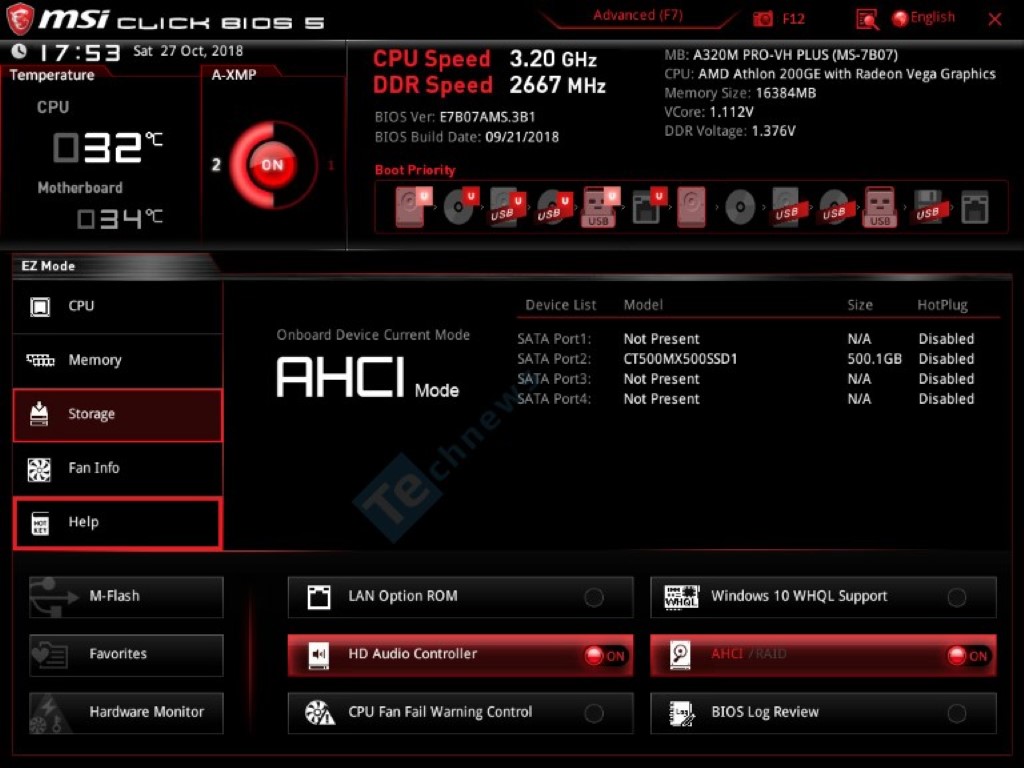Image resolution: width=1024 pixels, height=768 pixels.
Task: Take a screenshot with the F12 camera icon
Action: point(763,19)
